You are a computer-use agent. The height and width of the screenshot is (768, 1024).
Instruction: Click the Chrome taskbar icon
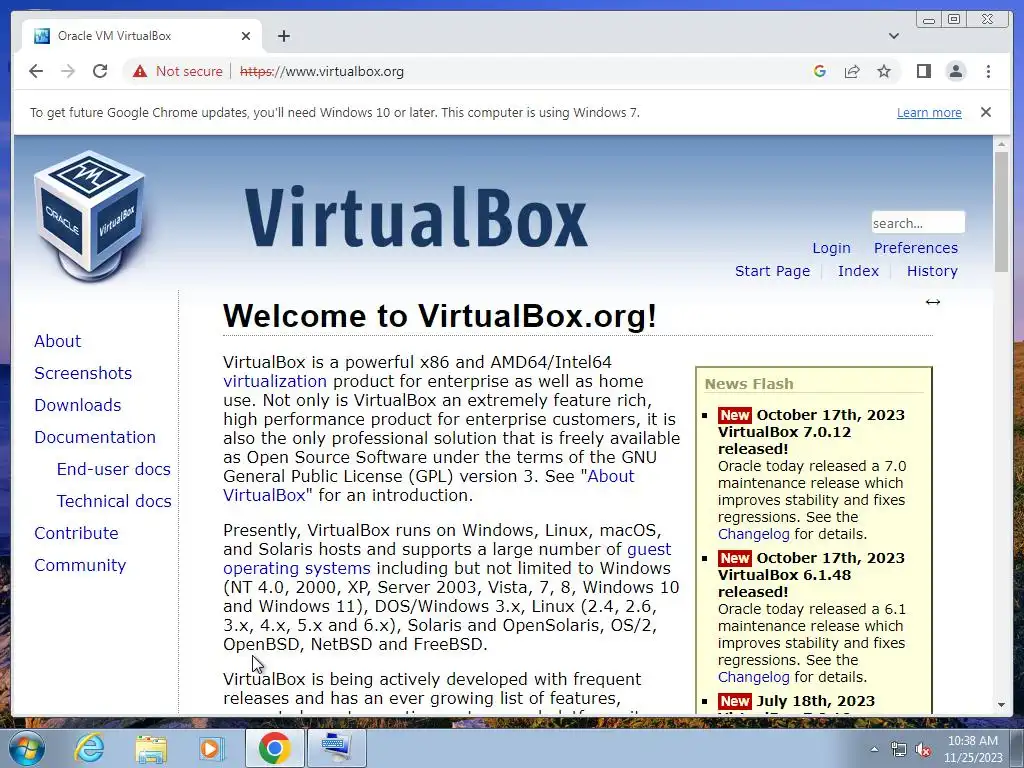pyautogui.click(x=274, y=748)
